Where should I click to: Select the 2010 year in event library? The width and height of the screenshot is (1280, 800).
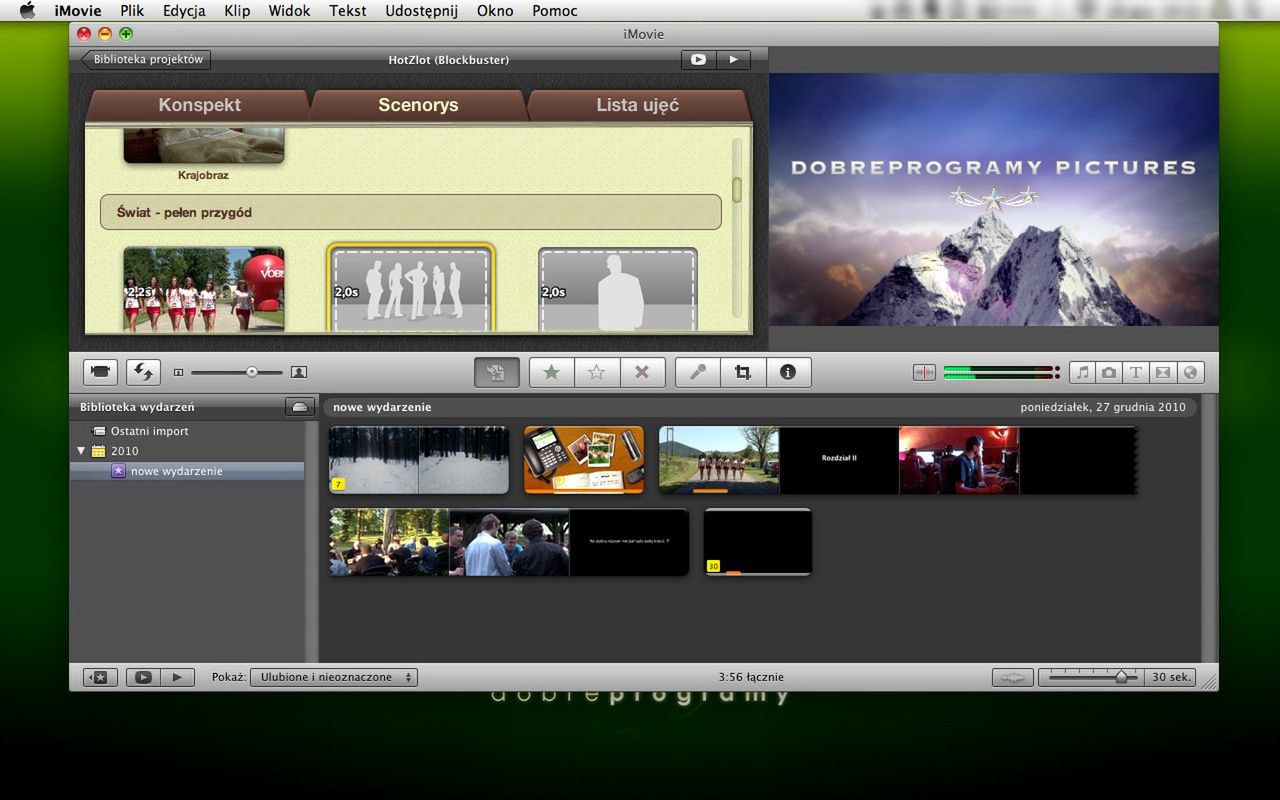124,451
